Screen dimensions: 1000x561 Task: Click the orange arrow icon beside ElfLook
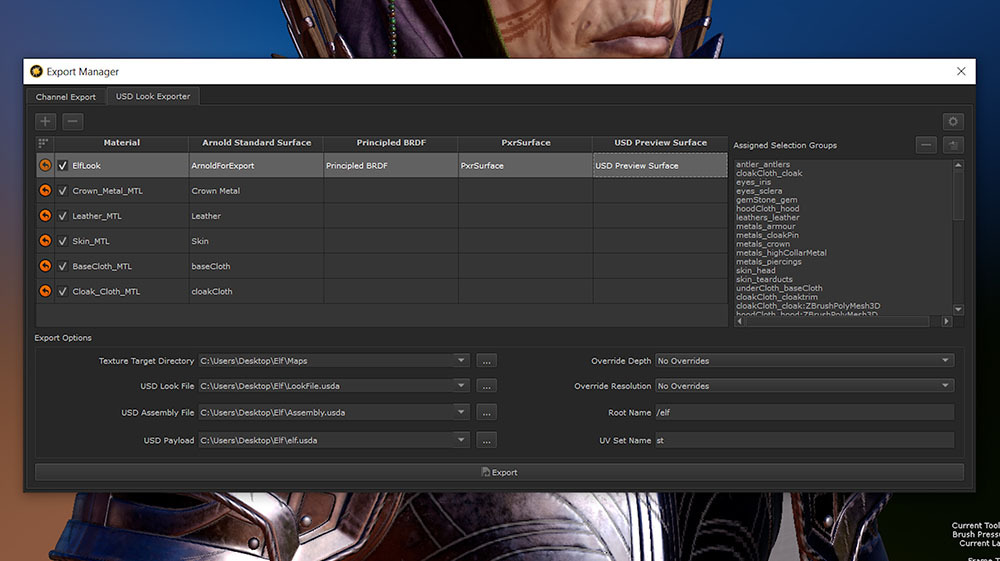(45, 166)
